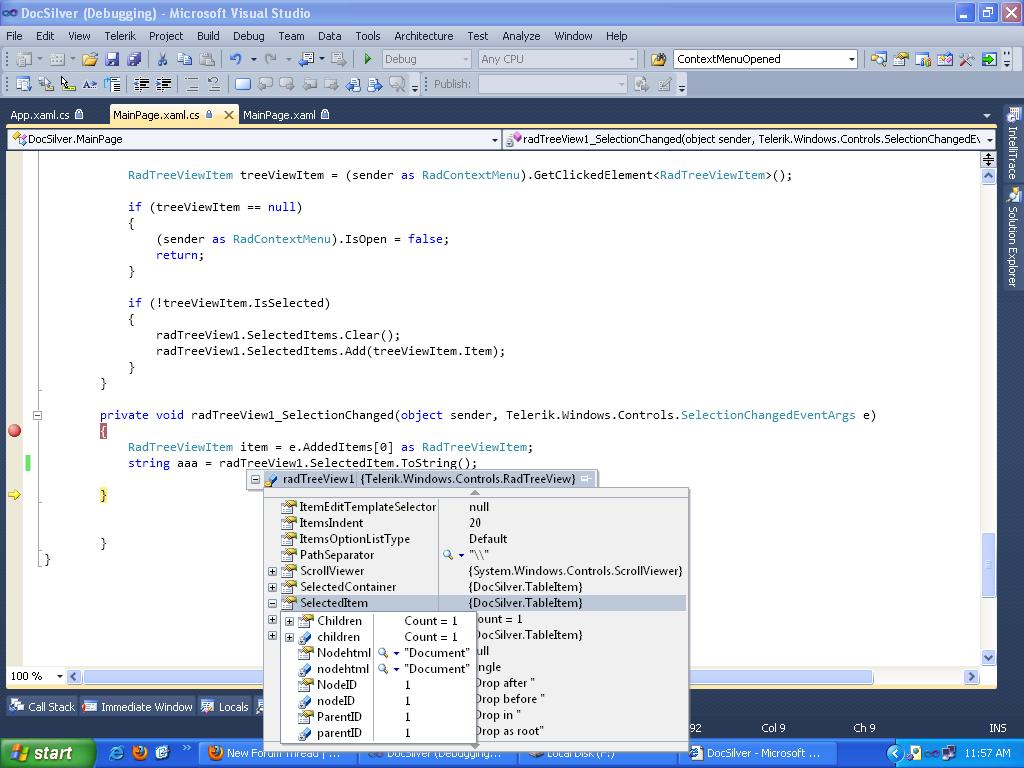
Task: Open the Debug configuration dropdown
Action: [x=425, y=59]
